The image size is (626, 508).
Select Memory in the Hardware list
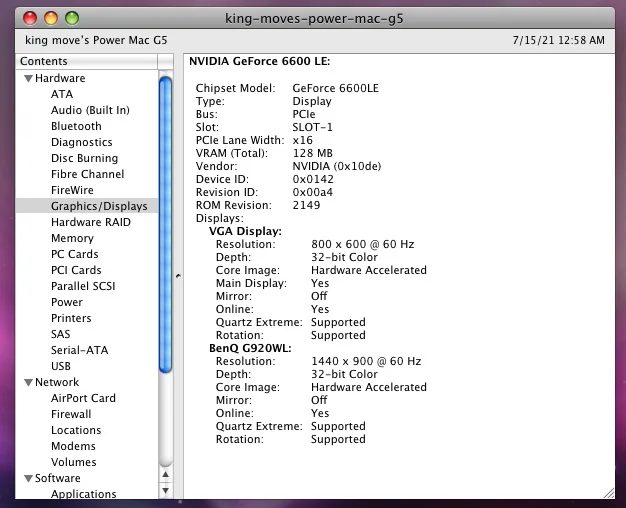pos(72,238)
